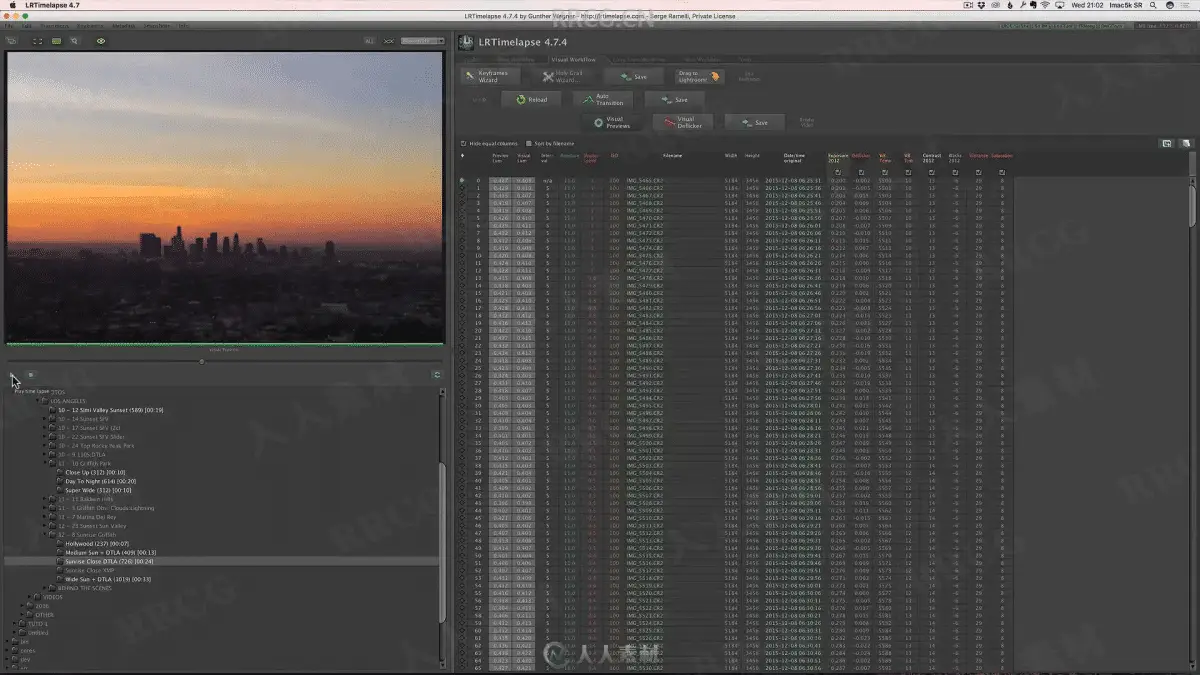Click the fullscreen preview icon
The image size is (1200, 675).
pyautogui.click(x=38, y=41)
